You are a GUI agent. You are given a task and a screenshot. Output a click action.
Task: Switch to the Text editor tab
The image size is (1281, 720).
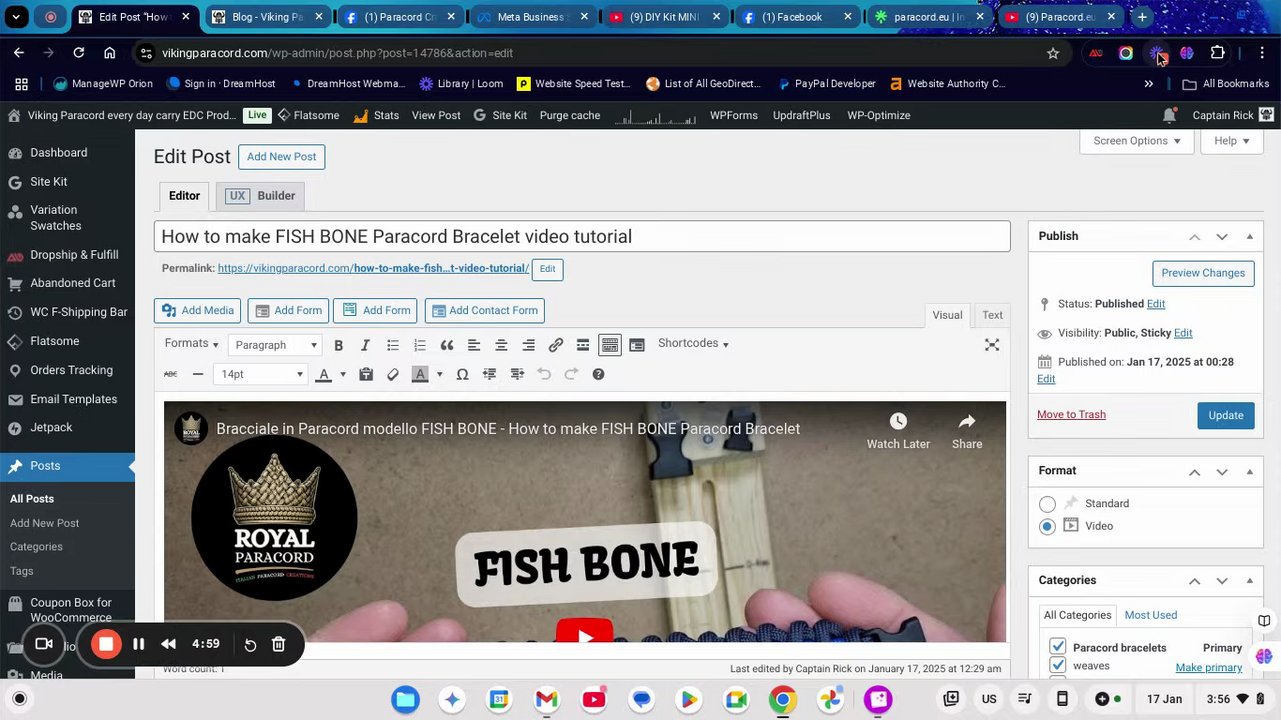(x=992, y=315)
